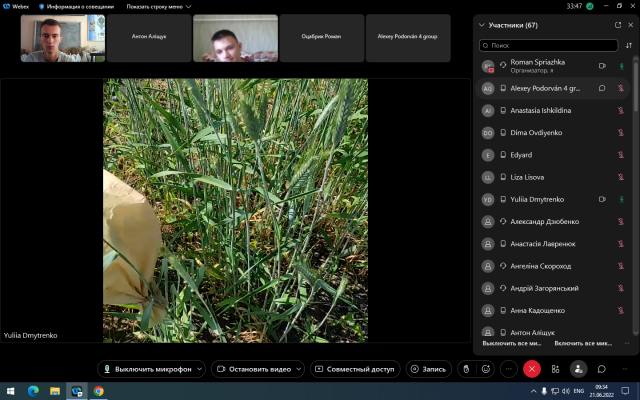This screenshot has width=640, height=400.
Task: Toggle the participants panel button
Action: click(x=578, y=368)
